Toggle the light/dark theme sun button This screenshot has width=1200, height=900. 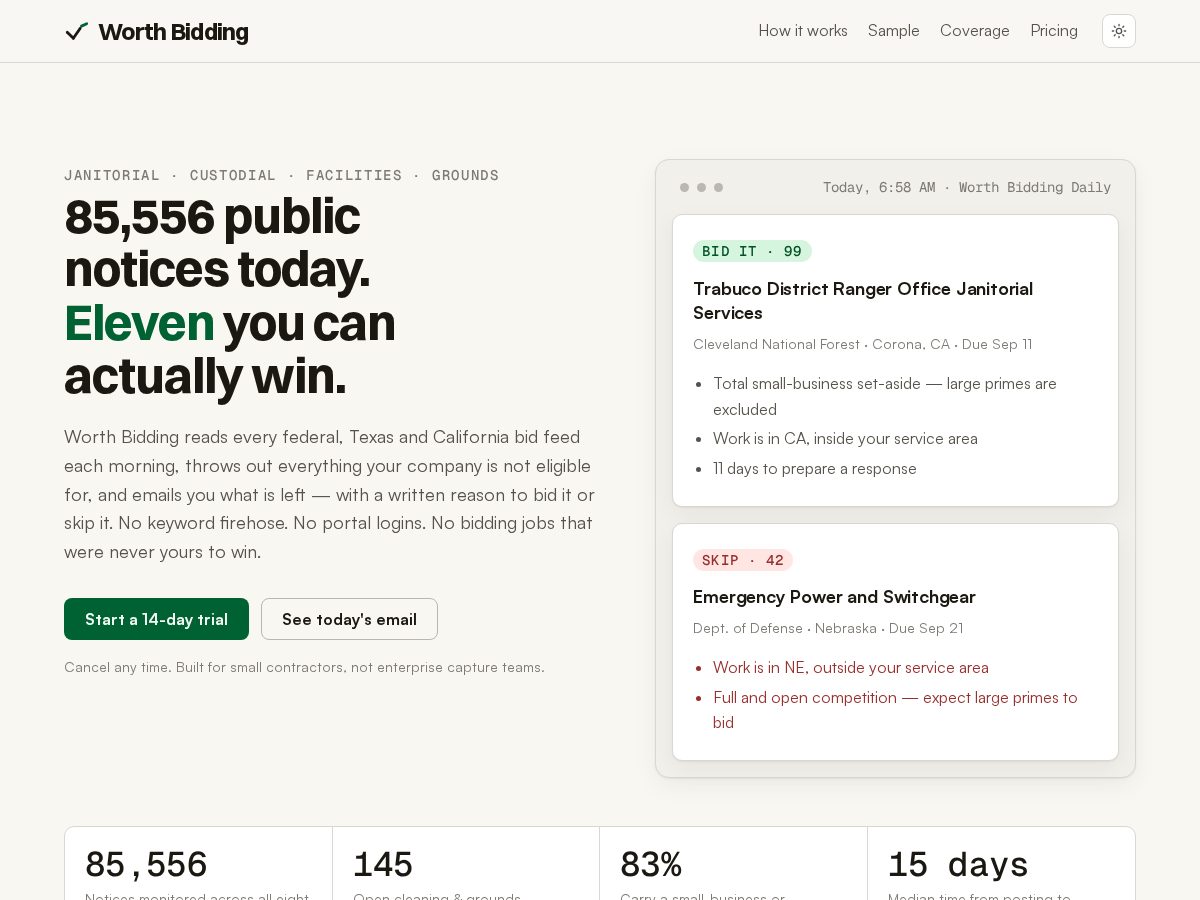(1119, 31)
